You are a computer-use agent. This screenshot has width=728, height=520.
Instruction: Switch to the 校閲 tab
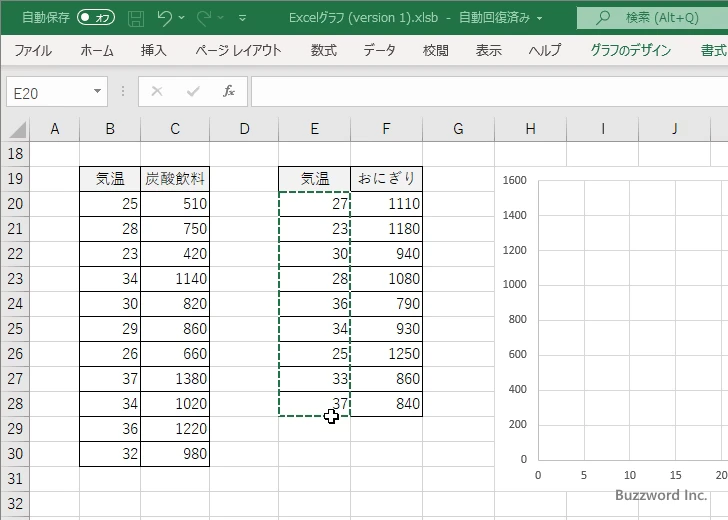click(436, 50)
